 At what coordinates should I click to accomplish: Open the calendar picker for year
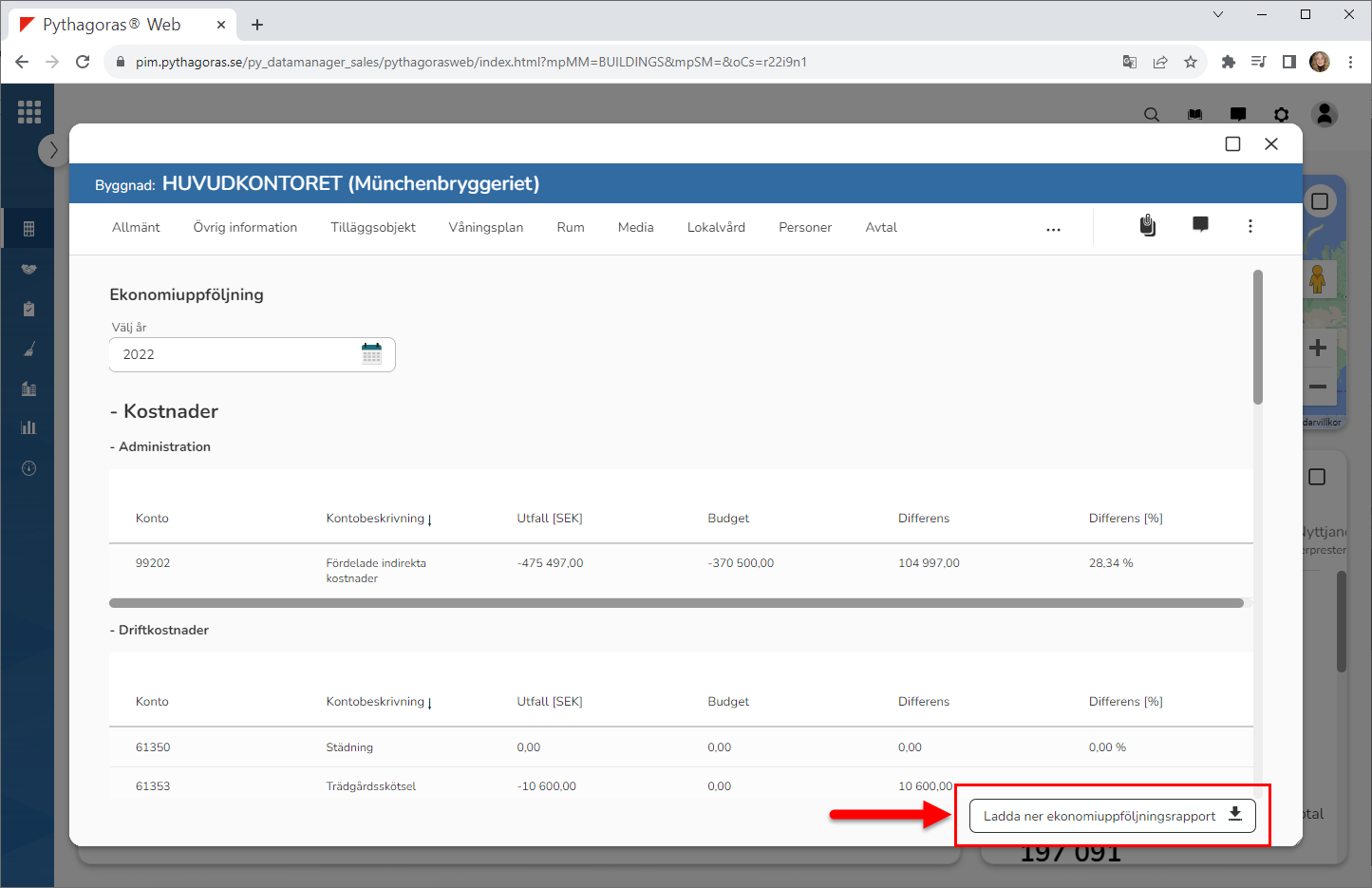[x=371, y=354]
